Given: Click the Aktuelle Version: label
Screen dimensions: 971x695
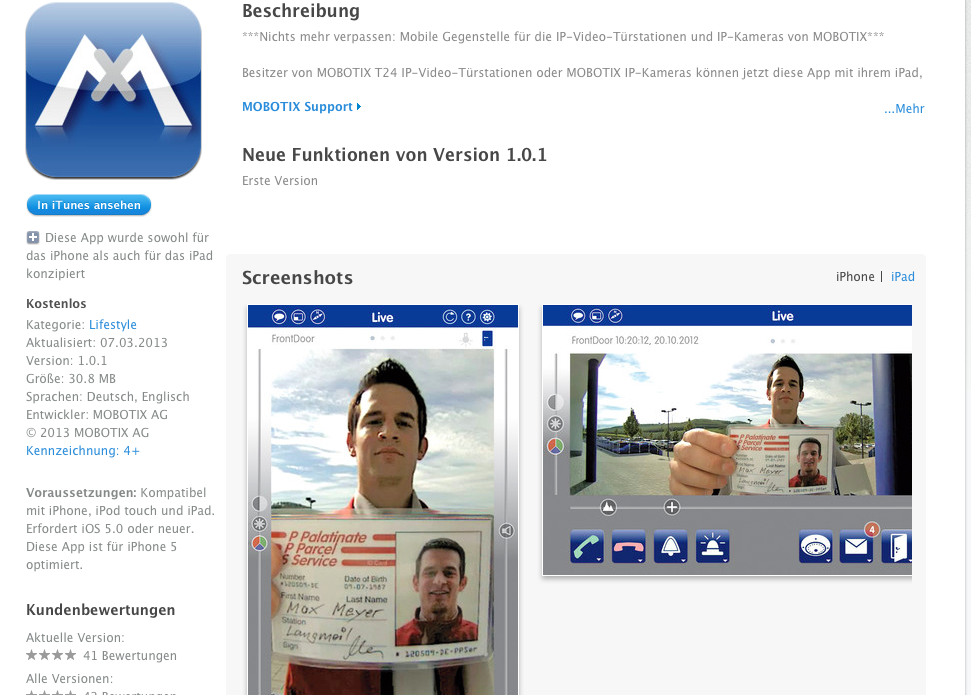Looking at the screenshot, I should [75, 637].
